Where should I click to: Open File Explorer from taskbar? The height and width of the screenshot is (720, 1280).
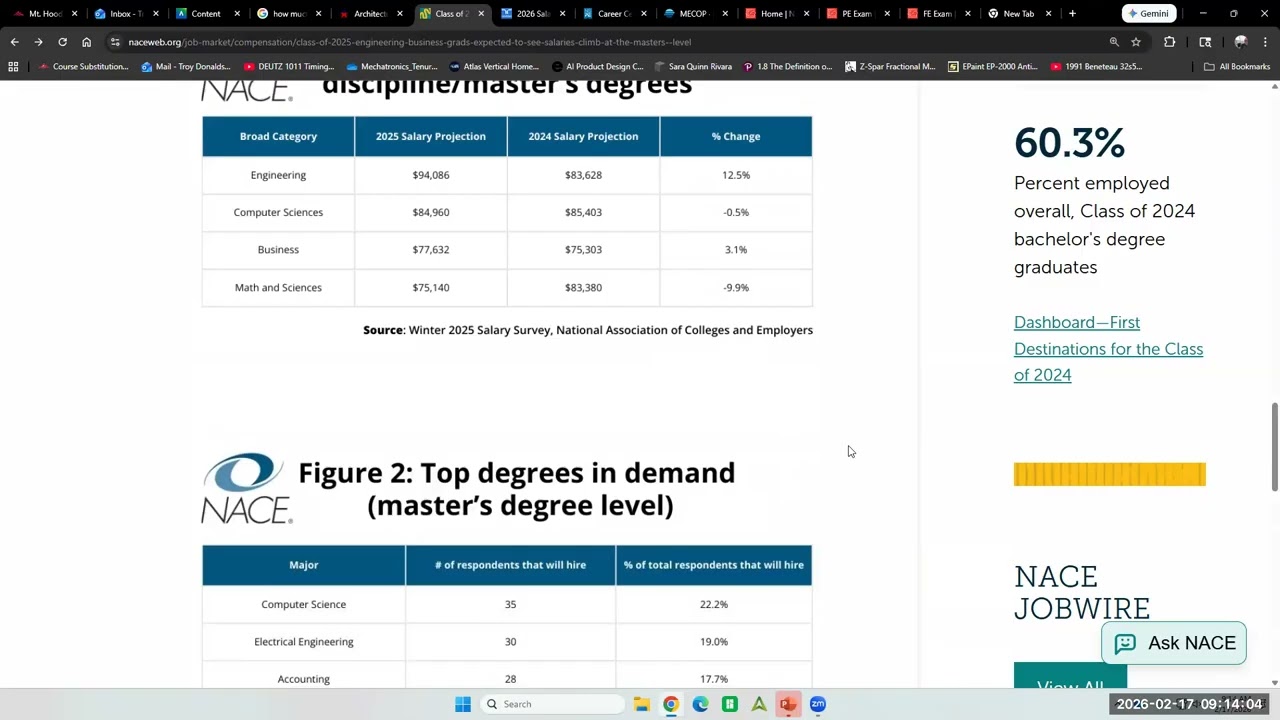tap(641, 704)
